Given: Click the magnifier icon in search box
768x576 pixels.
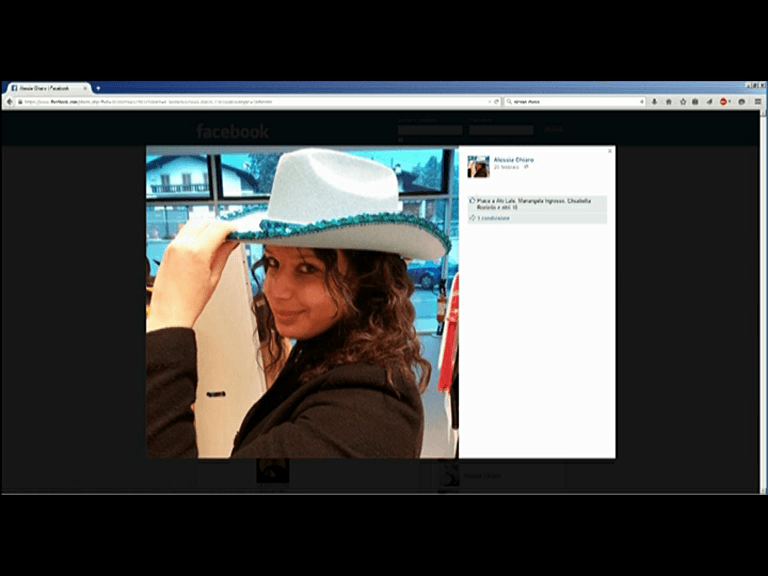Looking at the screenshot, I should (x=509, y=102).
